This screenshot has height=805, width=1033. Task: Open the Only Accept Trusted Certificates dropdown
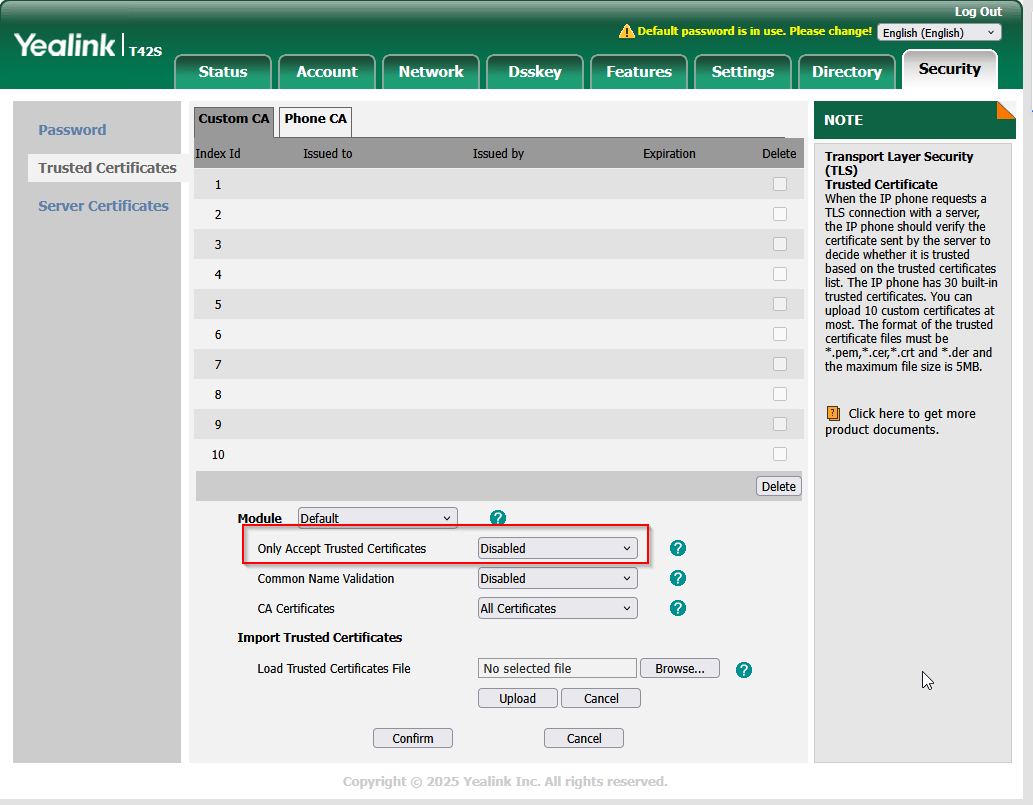pyautogui.click(x=557, y=548)
